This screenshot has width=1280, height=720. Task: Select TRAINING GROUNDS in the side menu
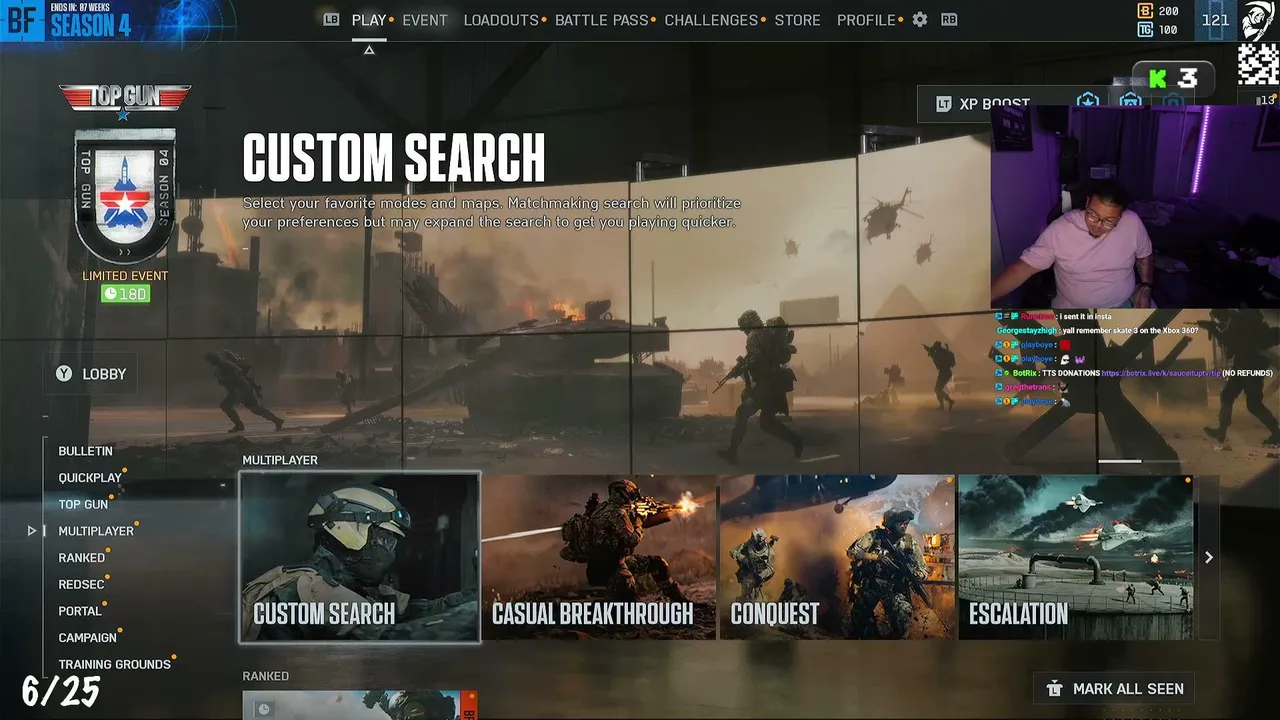point(115,665)
